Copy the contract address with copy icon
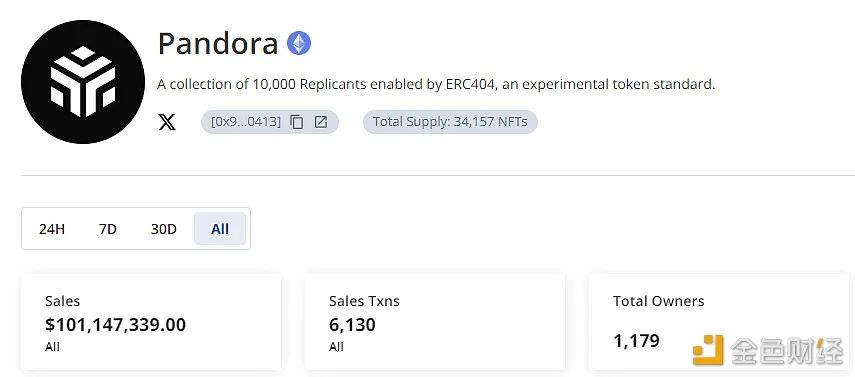The image size is (855, 377). pyautogui.click(x=297, y=122)
